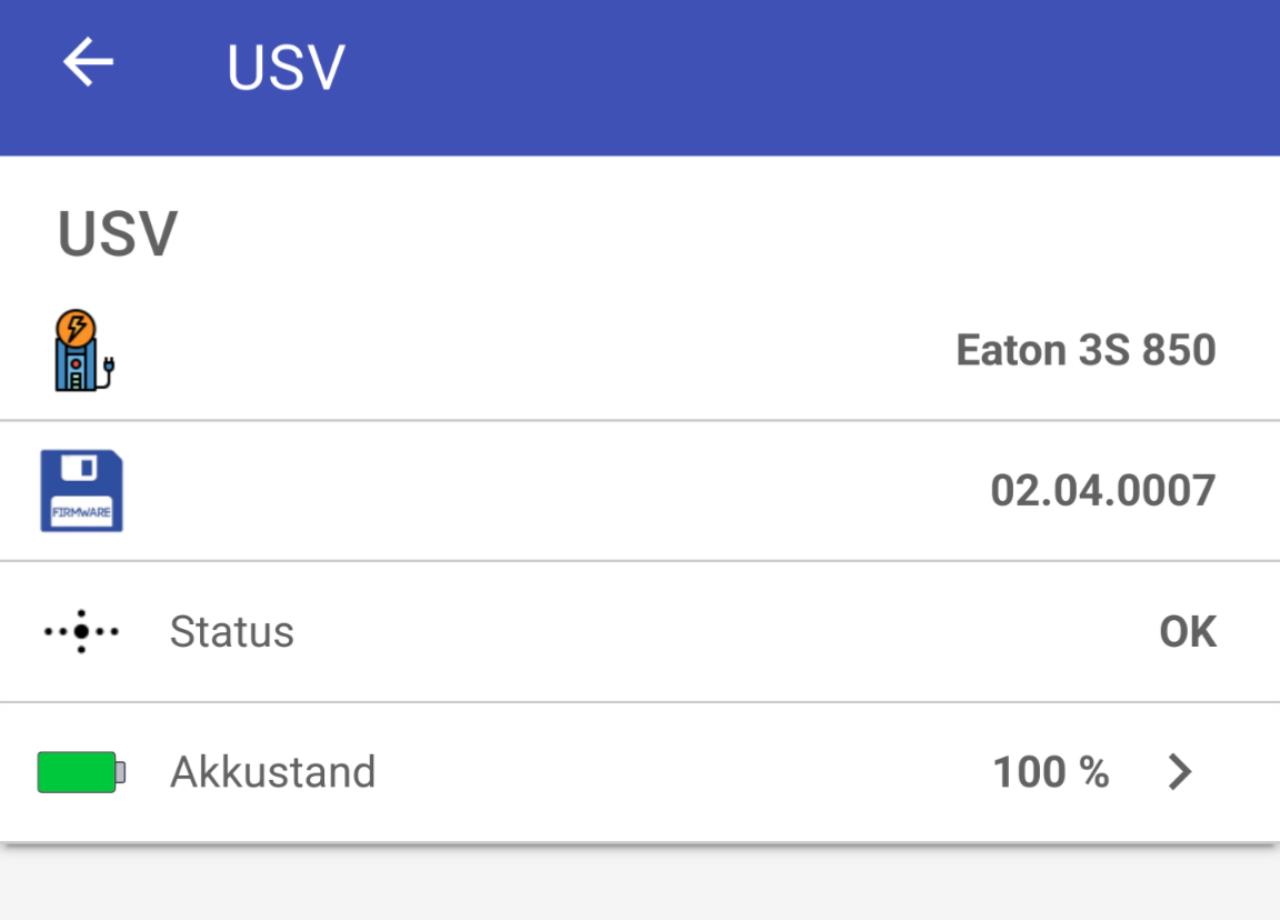Click the Status label
This screenshot has height=920, width=1280.
pos(231,632)
